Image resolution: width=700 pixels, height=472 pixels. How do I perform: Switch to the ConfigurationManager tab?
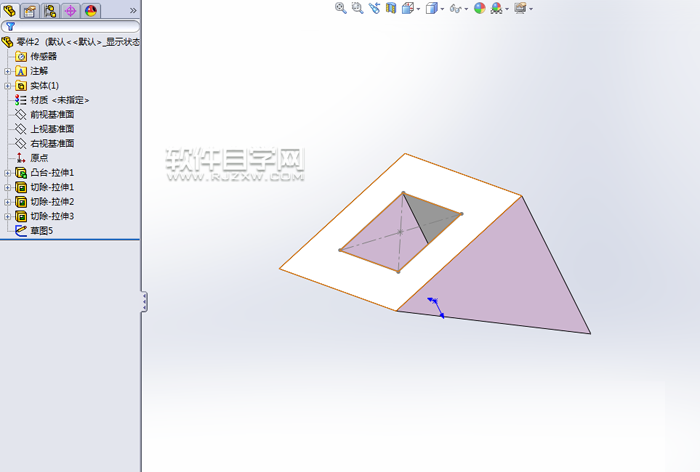49,10
